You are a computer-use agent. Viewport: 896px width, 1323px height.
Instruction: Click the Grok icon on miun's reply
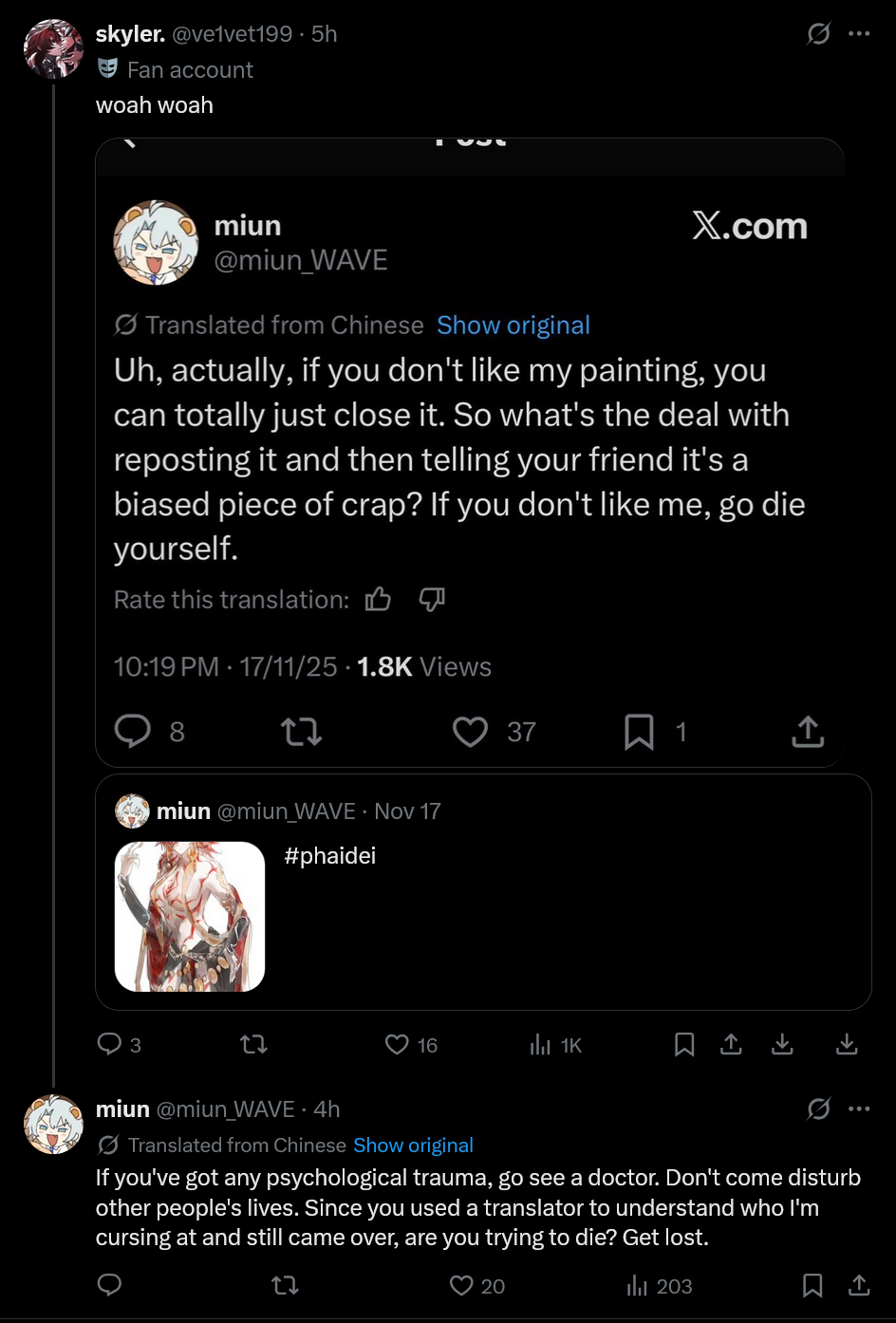[818, 1109]
